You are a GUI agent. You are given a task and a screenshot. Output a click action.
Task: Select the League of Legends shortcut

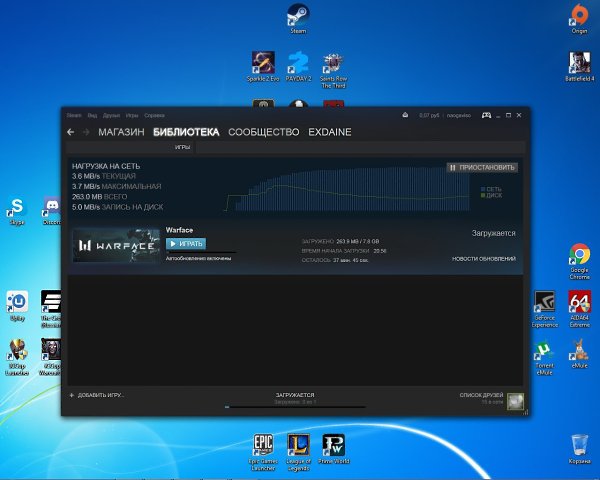[x=298, y=452]
